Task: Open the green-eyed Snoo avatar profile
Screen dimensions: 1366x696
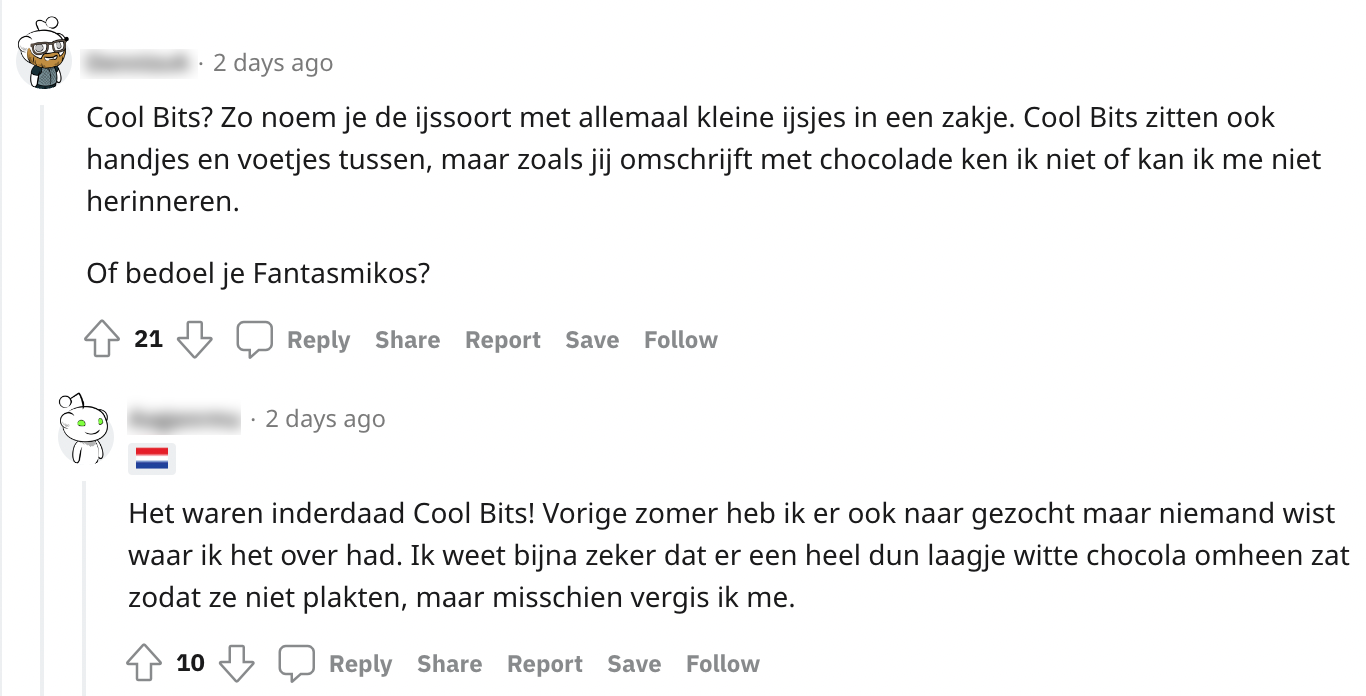Action: pos(86,427)
